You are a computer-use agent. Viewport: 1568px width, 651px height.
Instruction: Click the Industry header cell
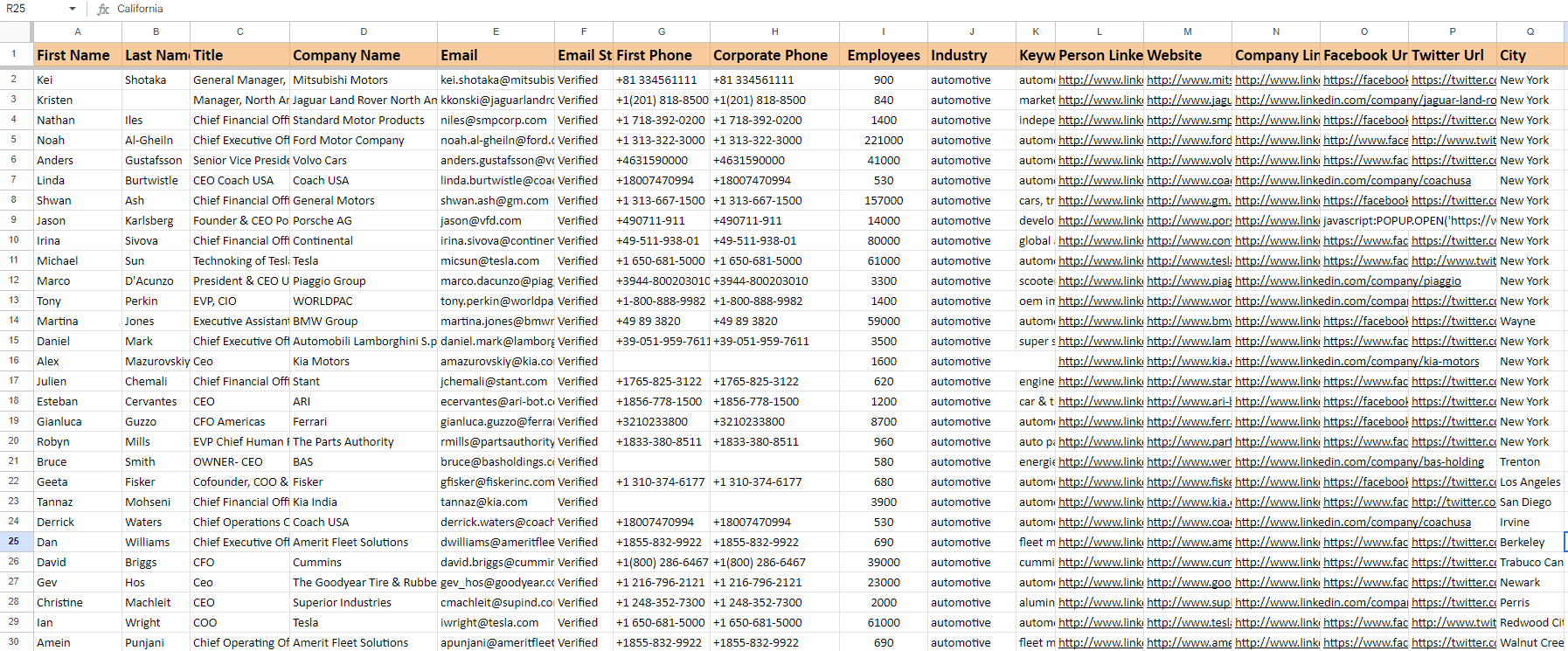972,55
